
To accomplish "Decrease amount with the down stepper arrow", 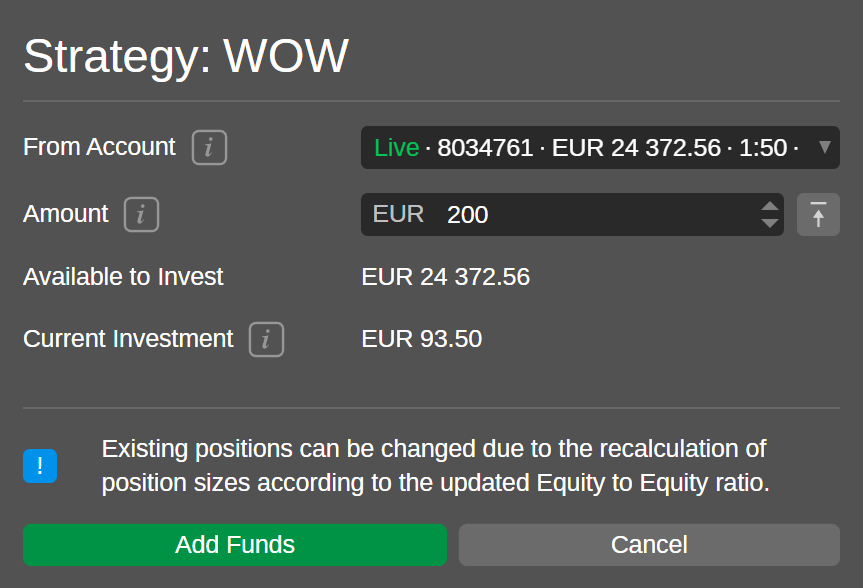I will pos(769,223).
